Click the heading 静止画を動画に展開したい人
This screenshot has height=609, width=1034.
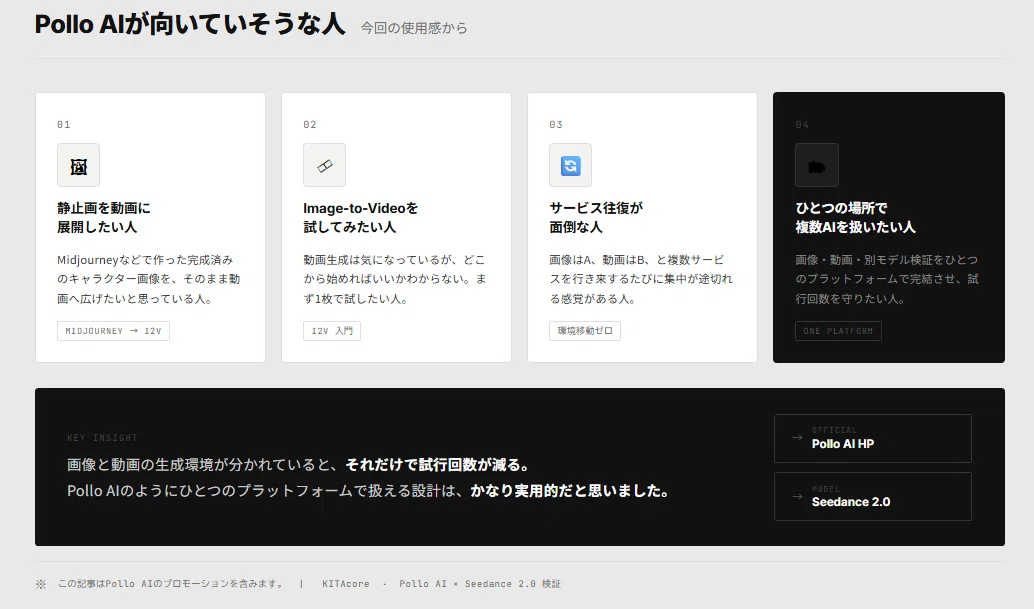(x=104, y=218)
